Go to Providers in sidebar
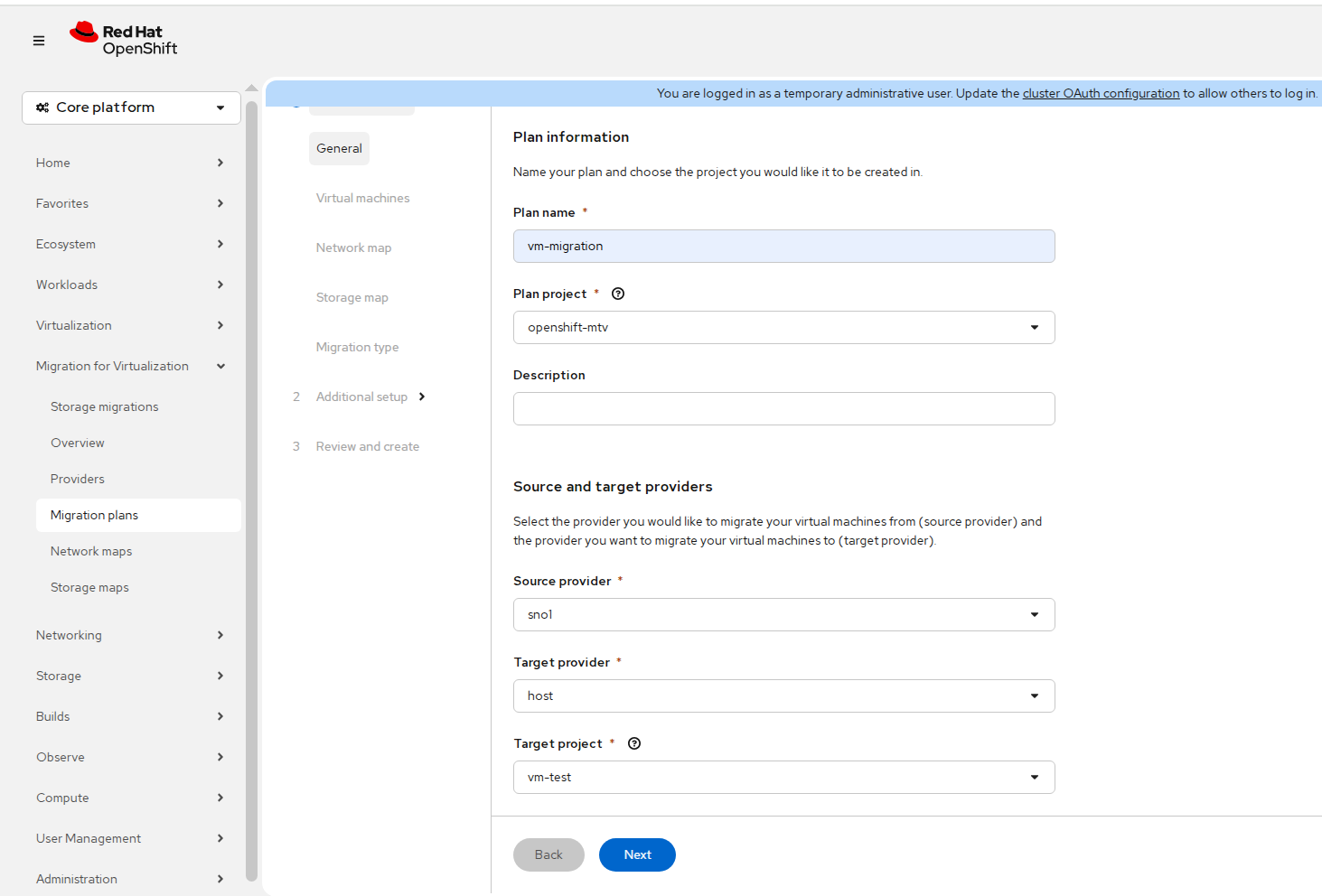1322x896 pixels. (x=78, y=479)
